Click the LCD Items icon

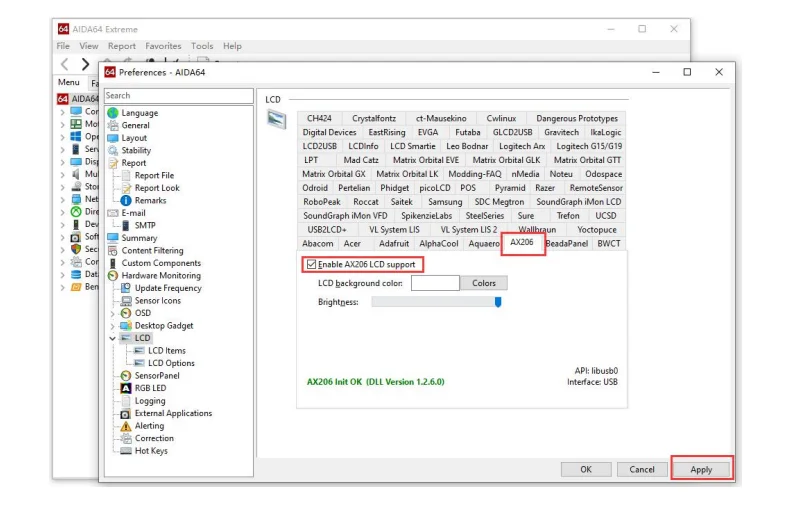tap(139, 351)
